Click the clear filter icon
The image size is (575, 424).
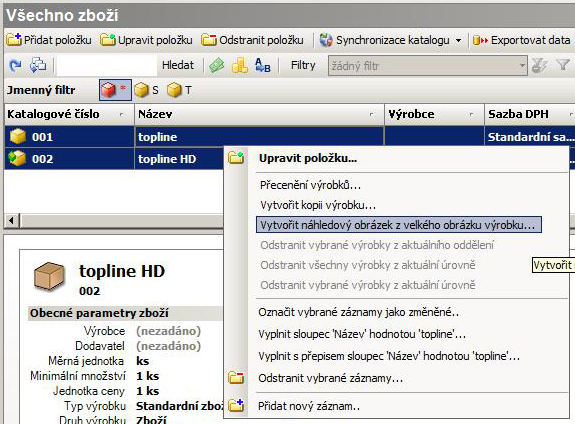click(539, 66)
